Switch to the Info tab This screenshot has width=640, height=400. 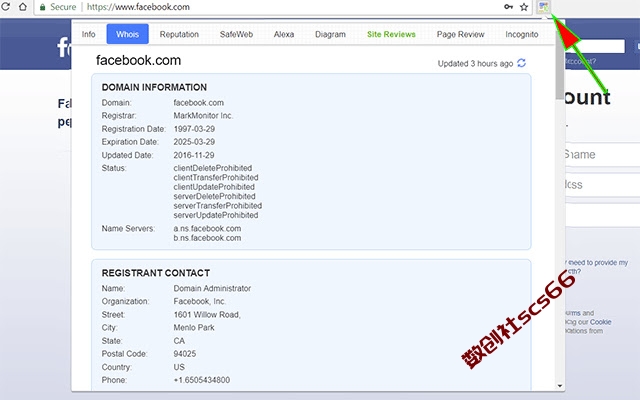(x=89, y=34)
